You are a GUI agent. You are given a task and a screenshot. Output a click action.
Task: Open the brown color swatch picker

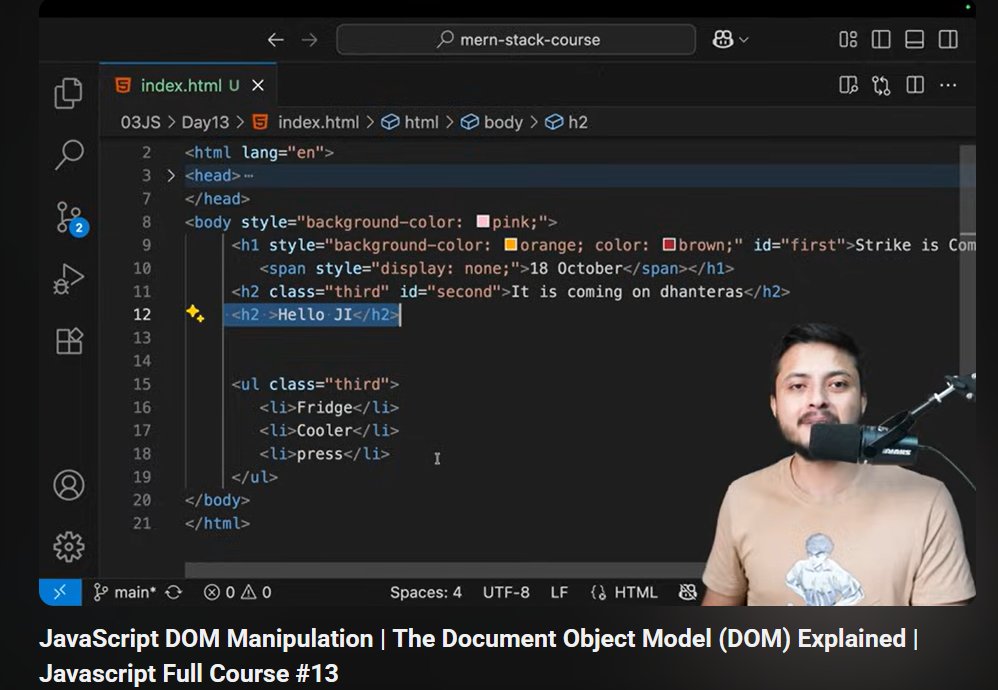669,244
